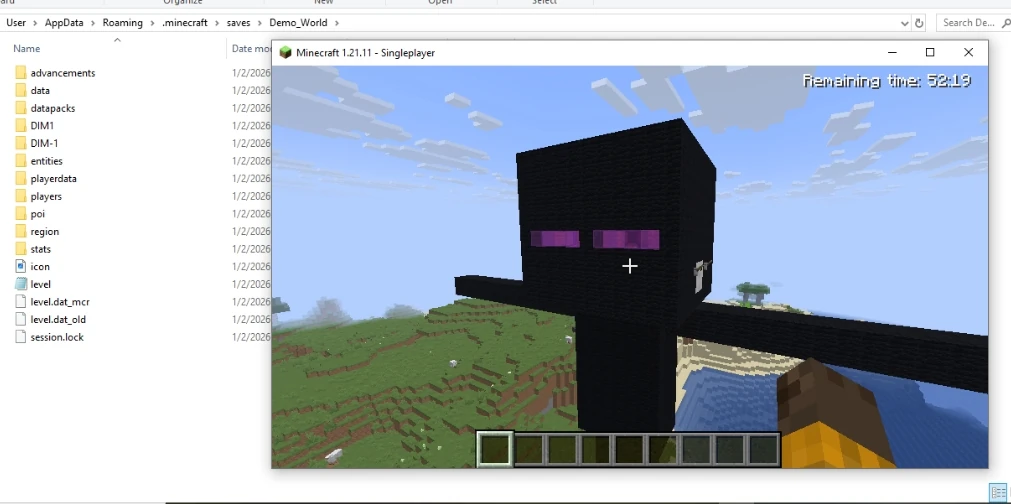Select the stats folder icon

20,249
